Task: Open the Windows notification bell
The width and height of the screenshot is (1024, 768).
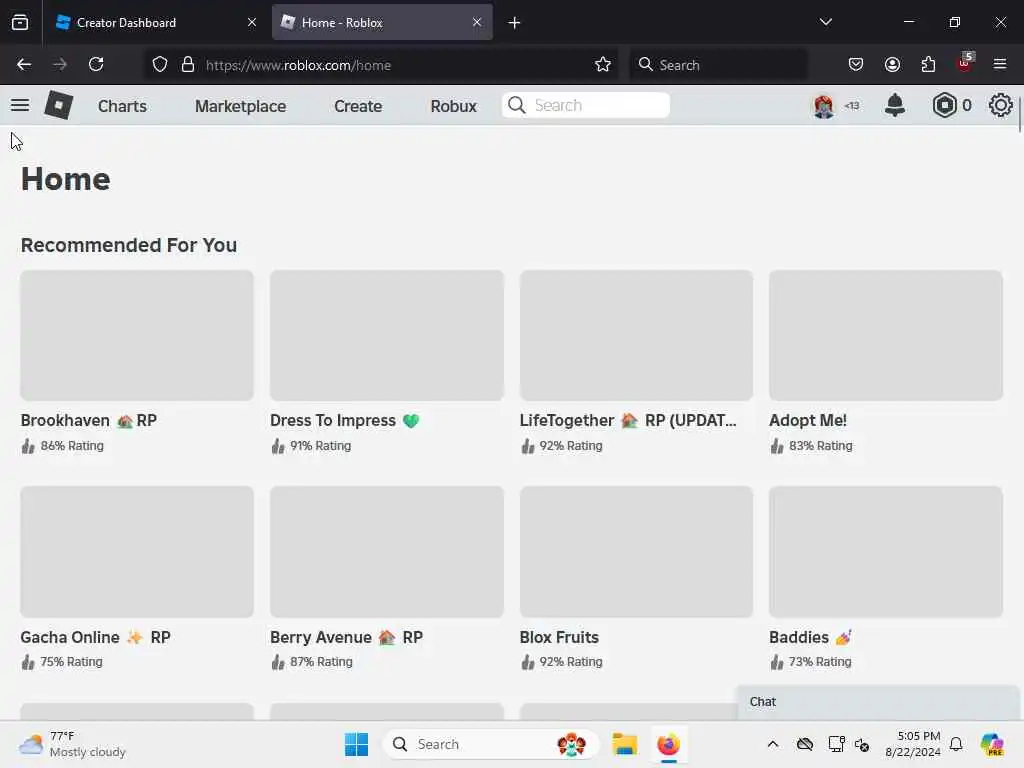Action: tap(956, 744)
